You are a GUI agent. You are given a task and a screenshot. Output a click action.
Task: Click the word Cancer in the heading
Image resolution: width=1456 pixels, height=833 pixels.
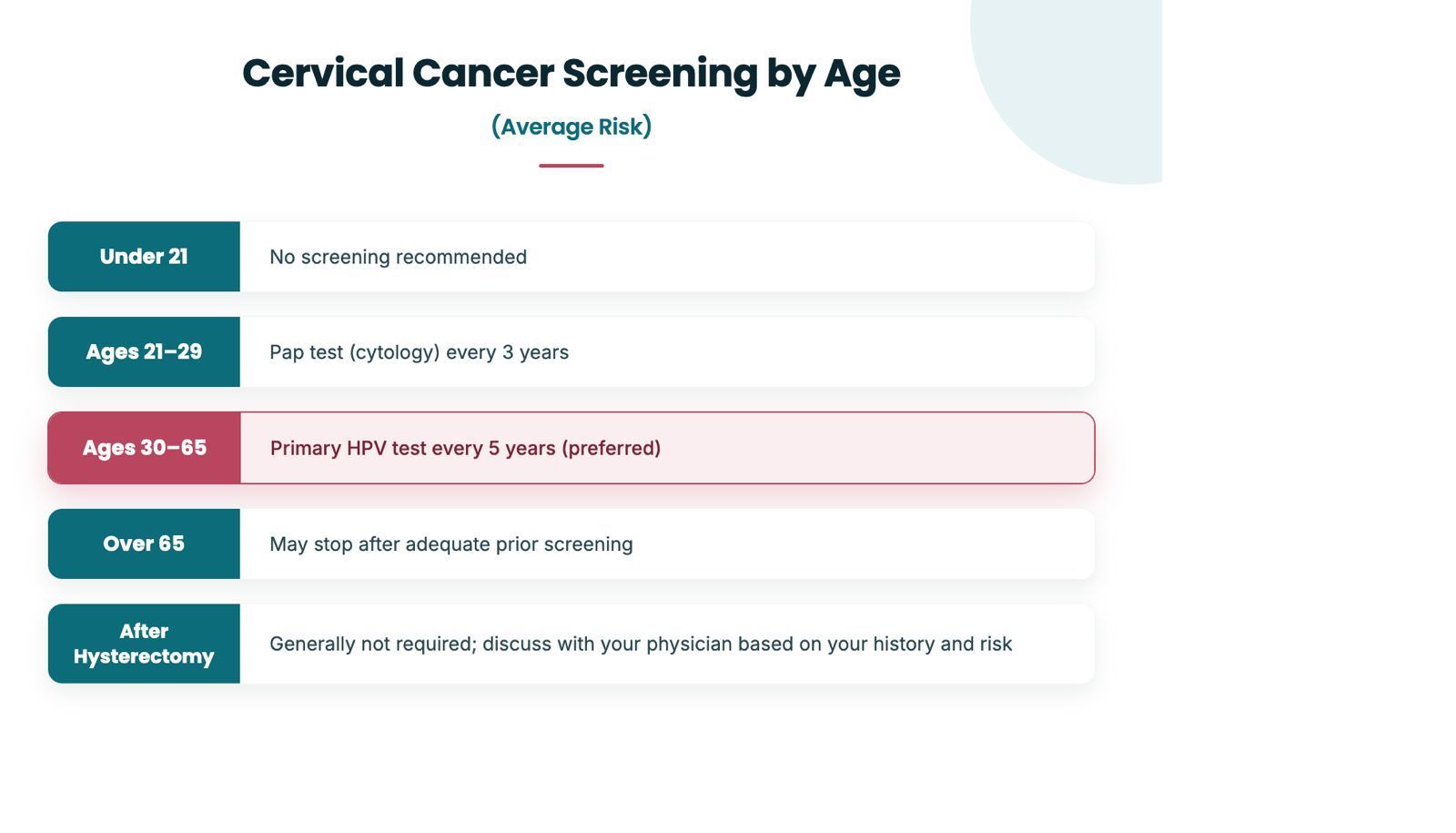tap(482, 74)
